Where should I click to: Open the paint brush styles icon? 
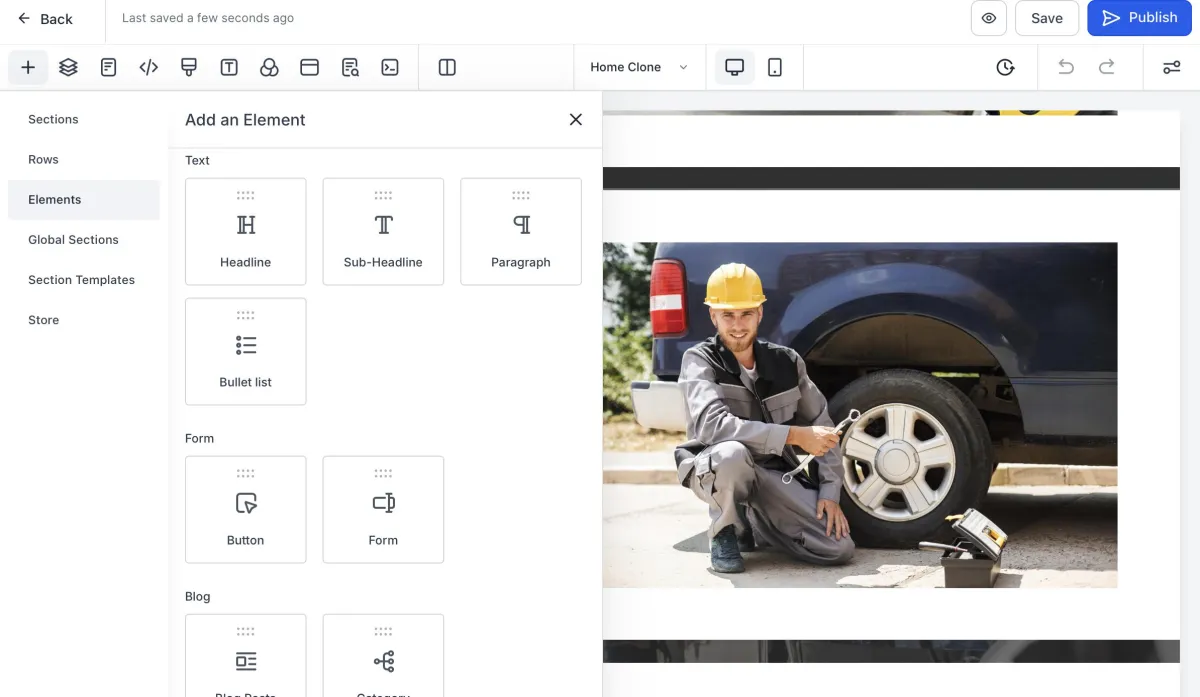point(189,67)
